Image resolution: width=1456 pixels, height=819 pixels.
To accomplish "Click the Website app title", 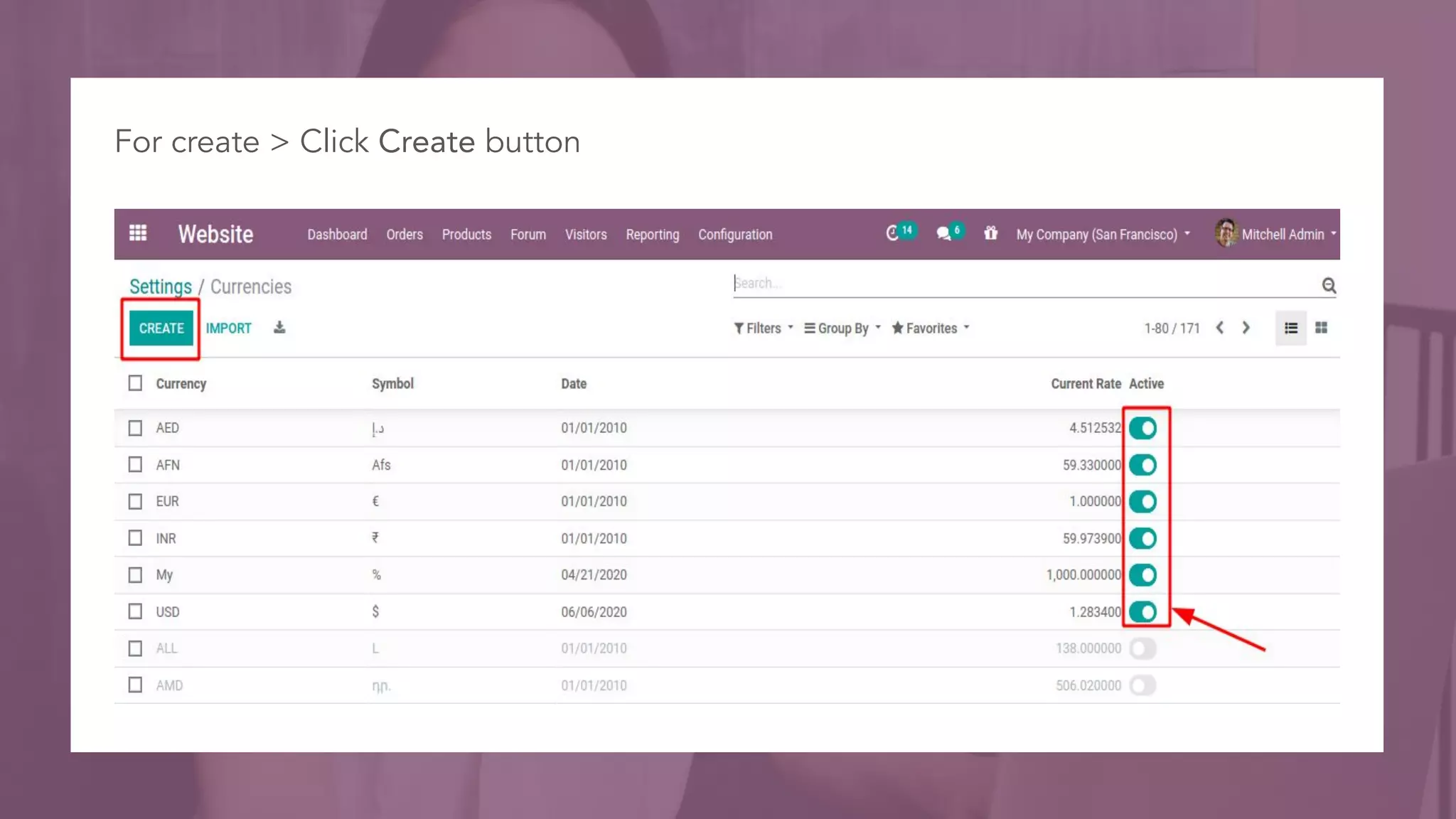I will pyautogui.click(x=215, y=234).
